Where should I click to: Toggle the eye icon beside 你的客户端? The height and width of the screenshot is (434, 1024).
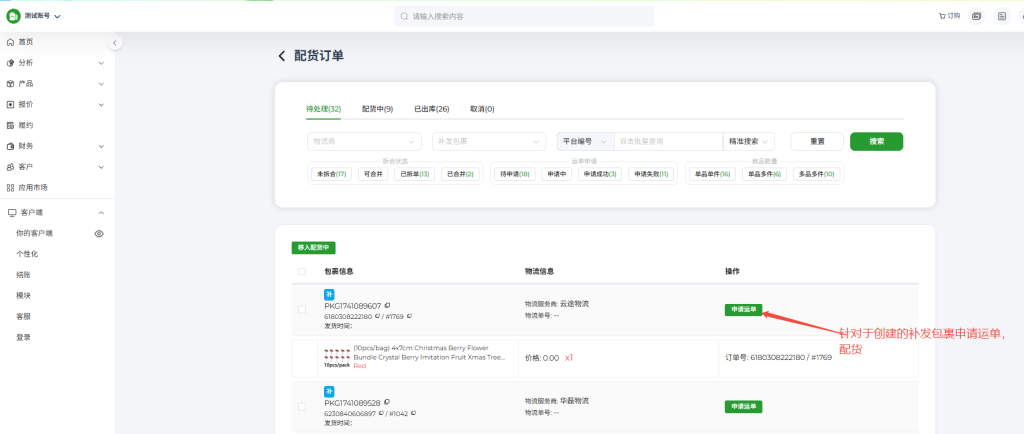(99, 233)
